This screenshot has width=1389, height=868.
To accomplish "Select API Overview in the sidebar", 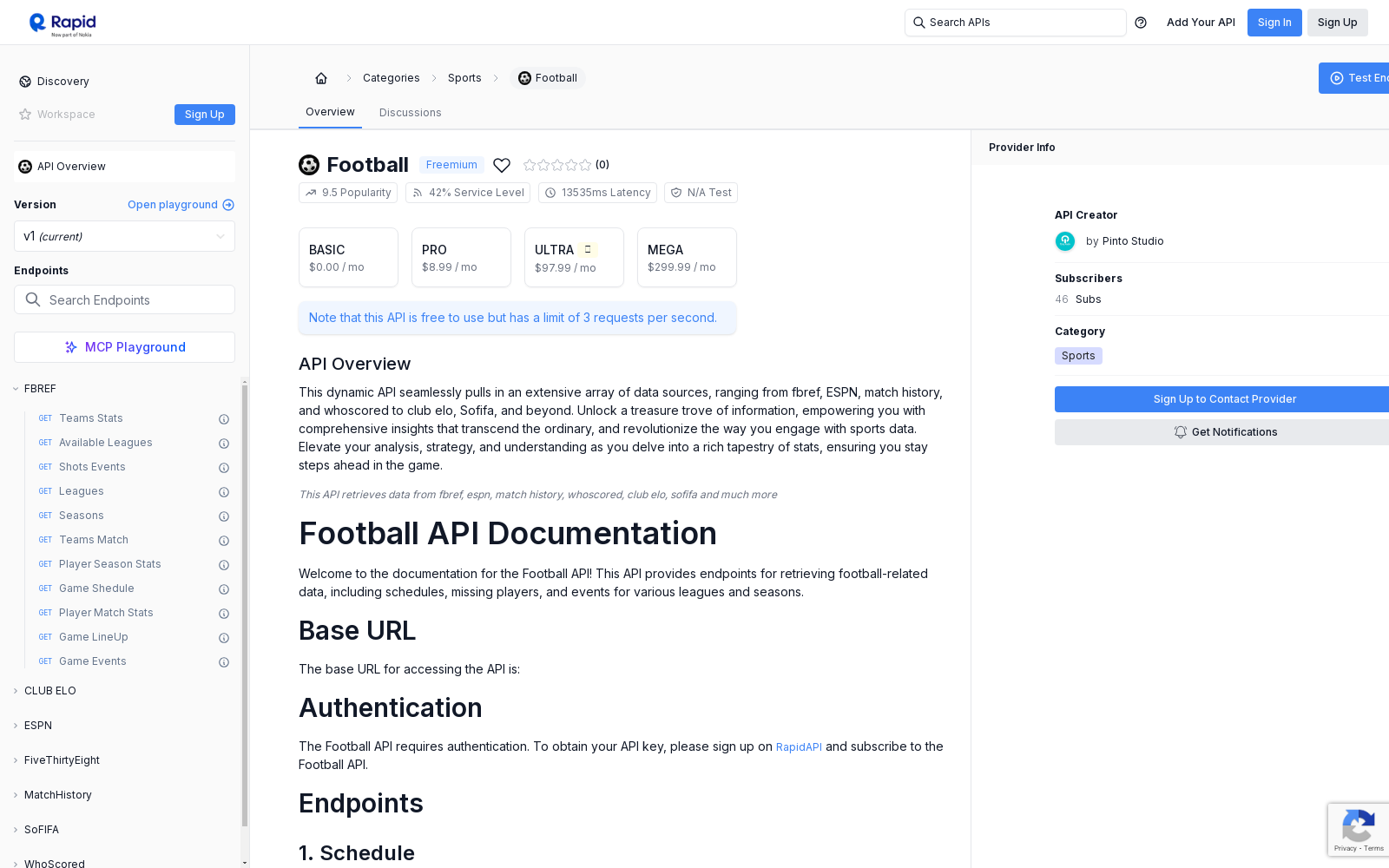I will pyautogui.click(x=124, y=167).
